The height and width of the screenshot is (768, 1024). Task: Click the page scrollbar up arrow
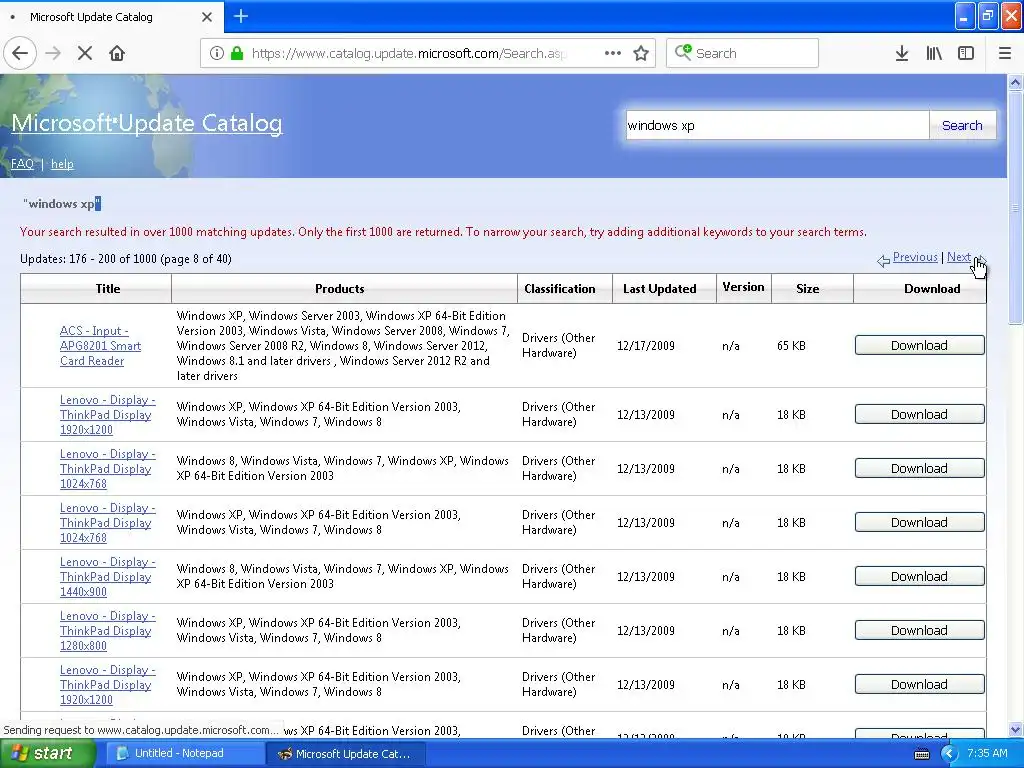(x=1015, y=83)
